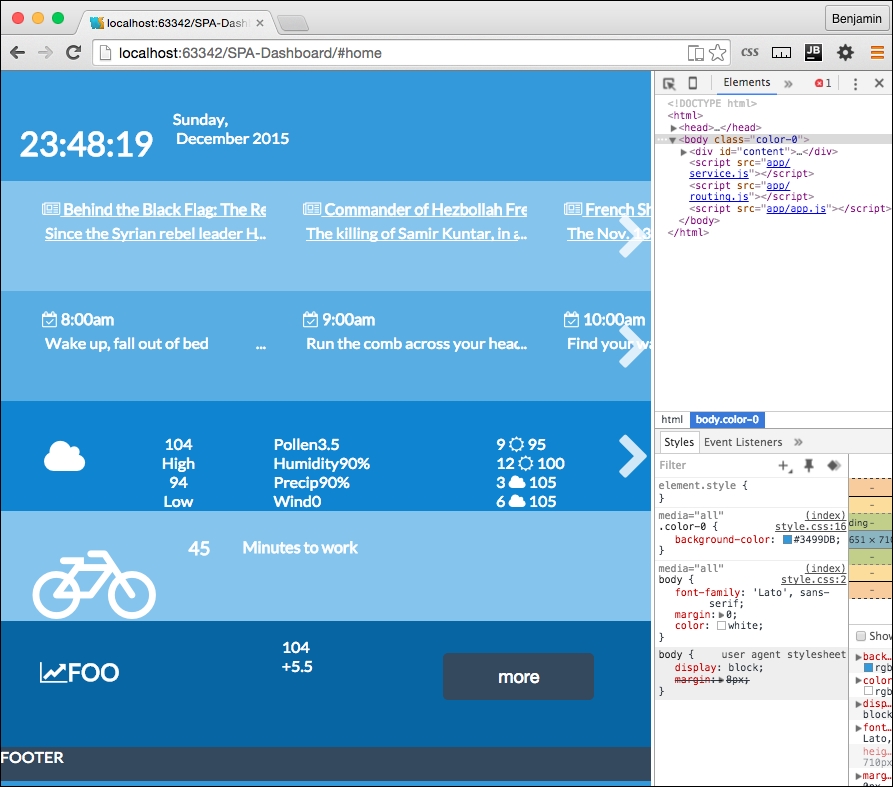Select the body.color-0 breadcrumb item
Screen dimensions: 893x787
pos(725,419)
